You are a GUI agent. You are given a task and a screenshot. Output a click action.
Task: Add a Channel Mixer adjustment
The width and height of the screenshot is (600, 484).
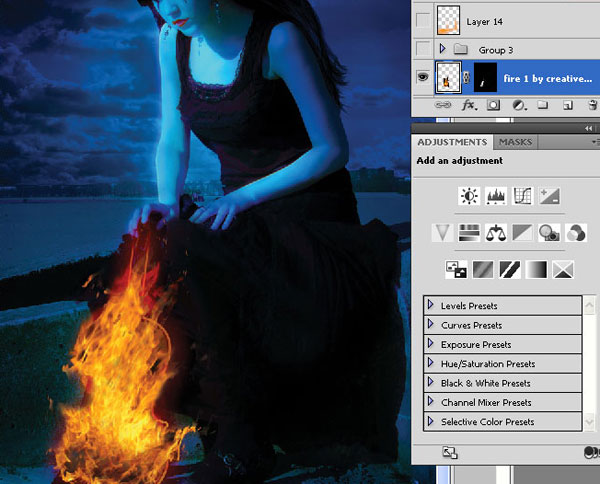(x=576, y=233)
